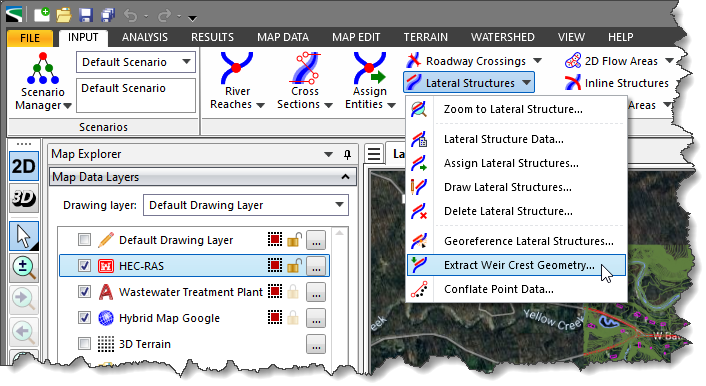This screenshot has height=386, width=706.
Task: Open the Drawing layer combo box
Action: tap(246, 205)
